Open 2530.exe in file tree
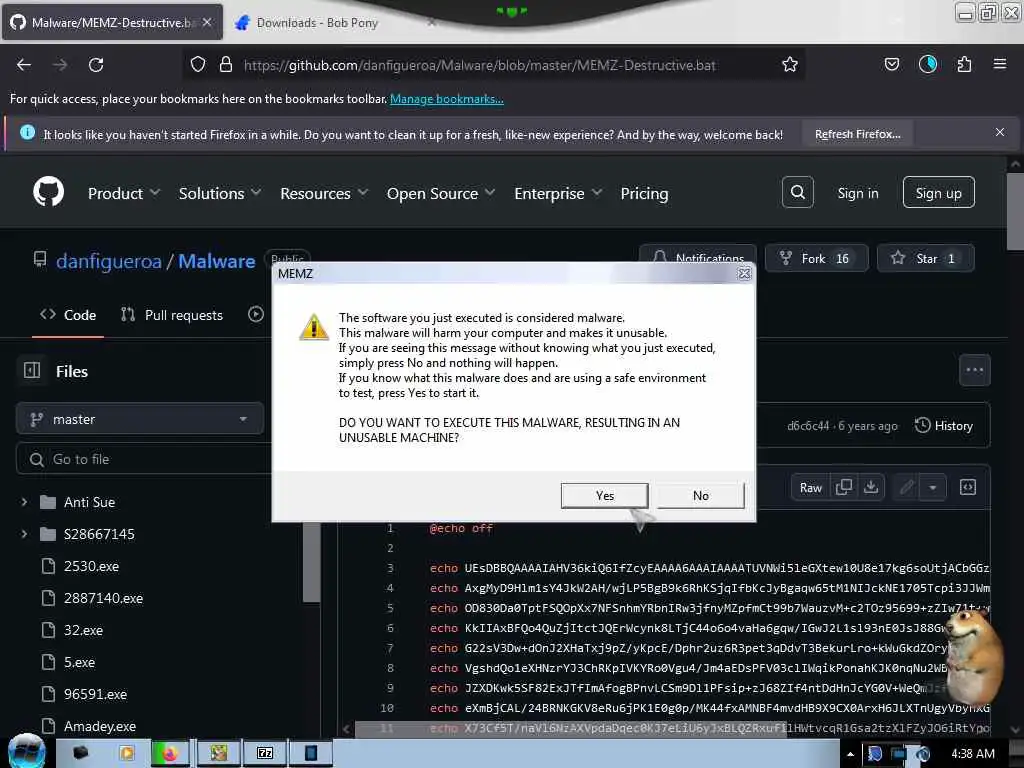Image resolution: width=1024 pixels, height=768 pixels. tap(91, 566)
